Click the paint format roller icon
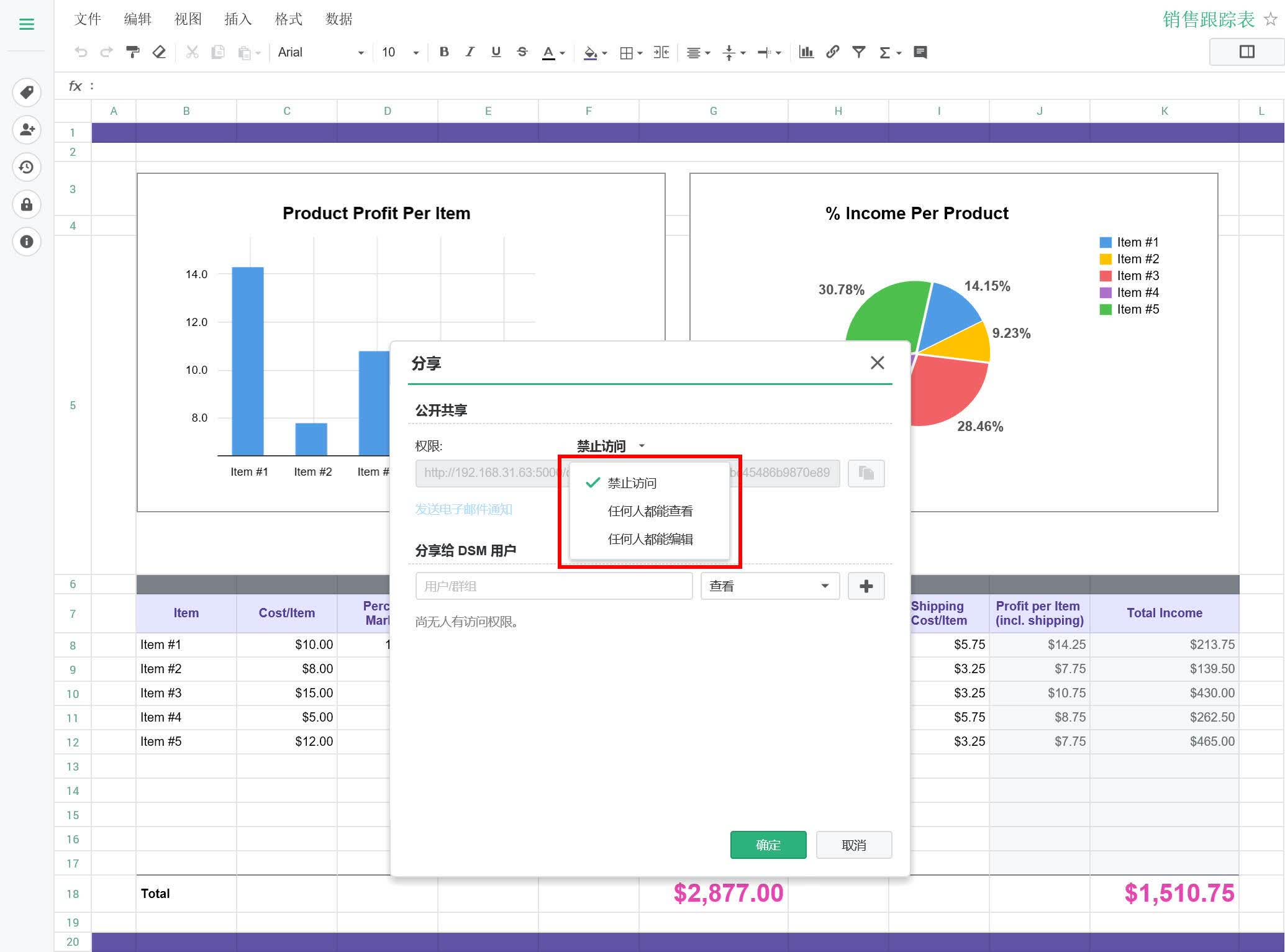 [x=132, y=52]
